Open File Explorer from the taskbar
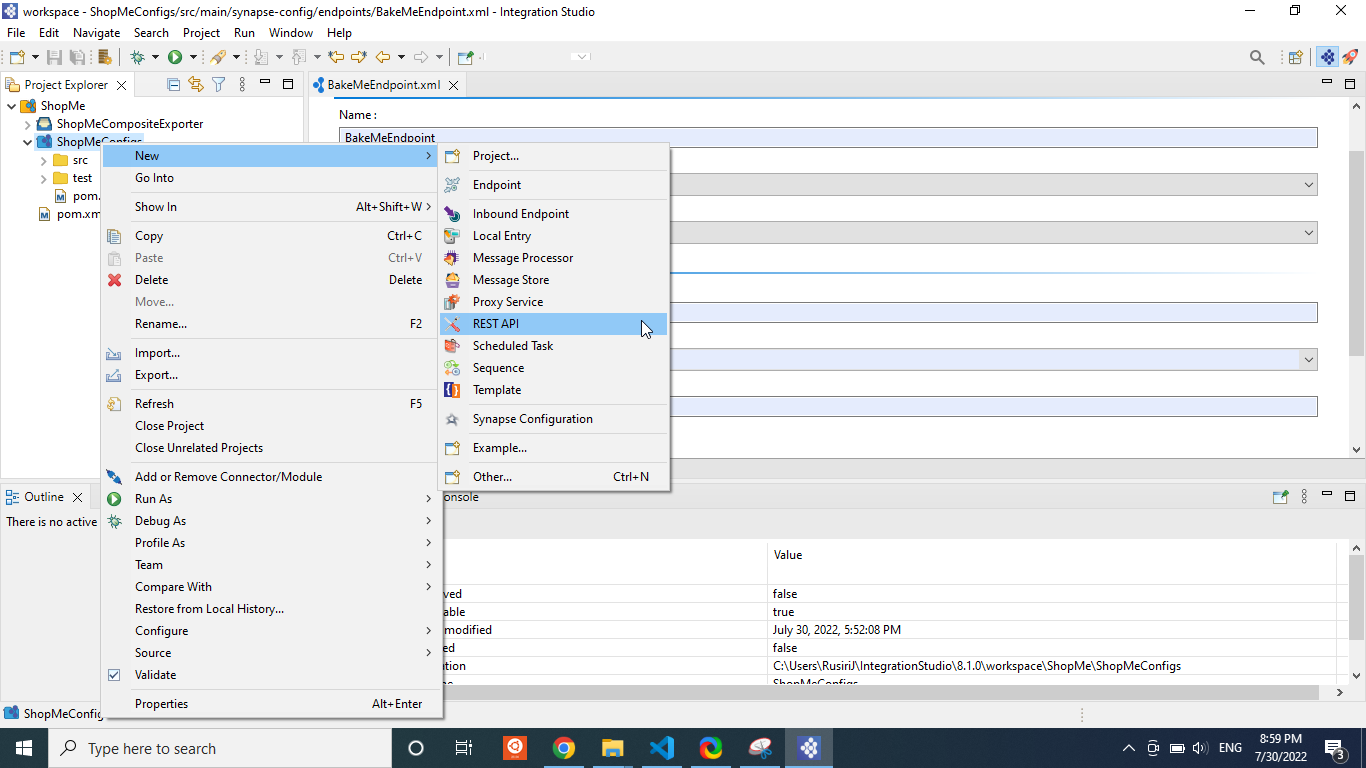This screenshot has height=768, width=1366. [x=613, y=748]
